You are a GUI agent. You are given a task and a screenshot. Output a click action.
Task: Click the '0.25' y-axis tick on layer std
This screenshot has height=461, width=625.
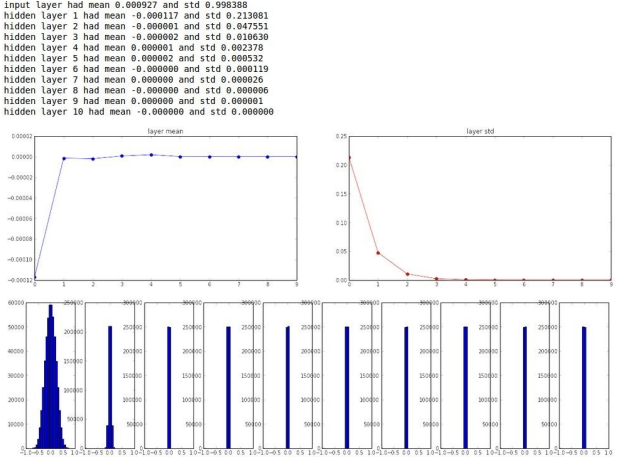click(x=341, y=136)
